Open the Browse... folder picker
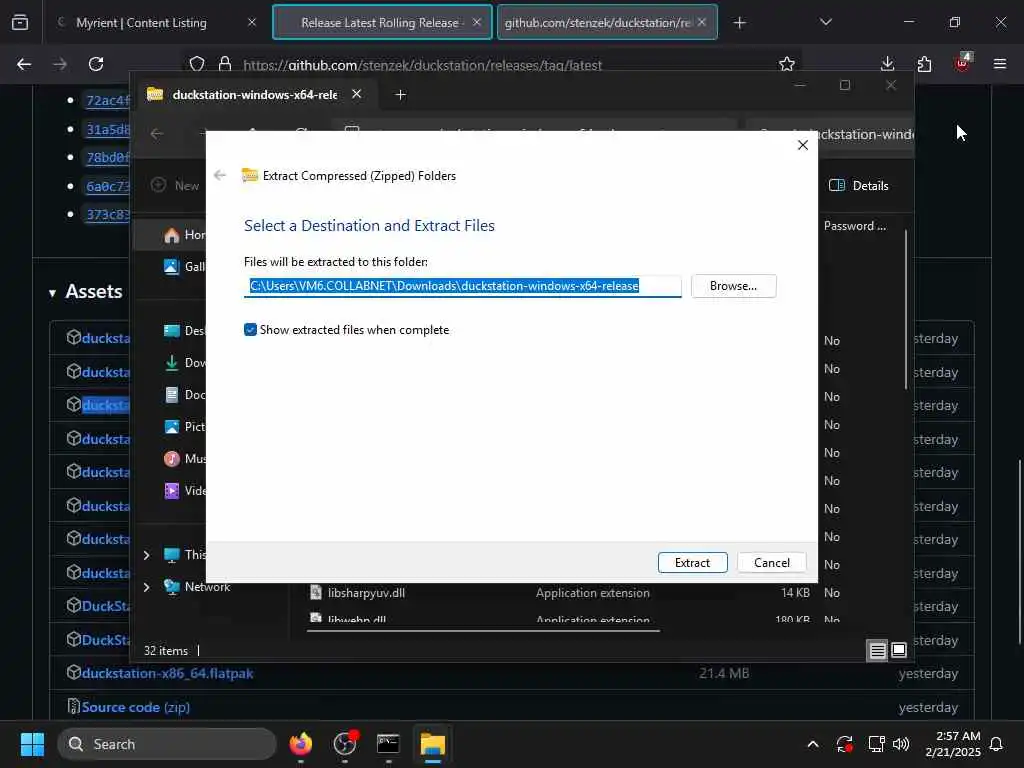This screenshot has width=1024, height=768. tap(733, 286)
